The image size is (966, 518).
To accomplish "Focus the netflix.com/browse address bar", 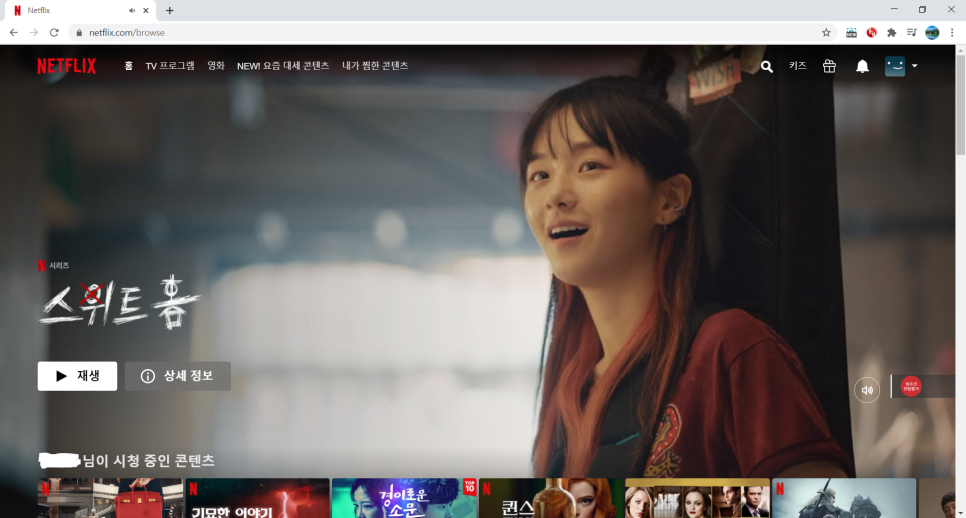I will [453, 33].
